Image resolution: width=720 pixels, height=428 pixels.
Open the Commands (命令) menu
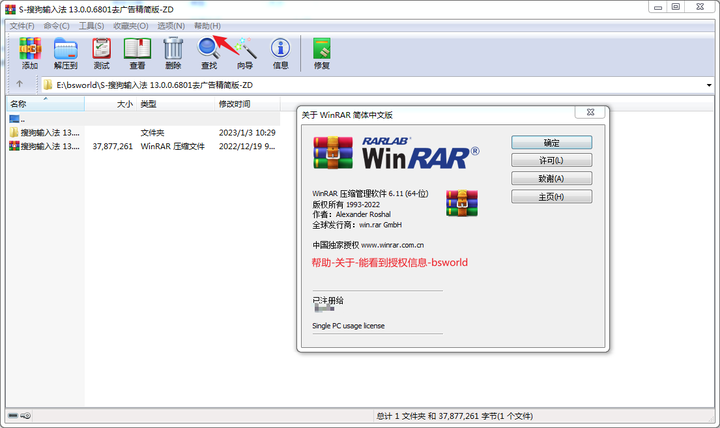(x=56, y=26)
